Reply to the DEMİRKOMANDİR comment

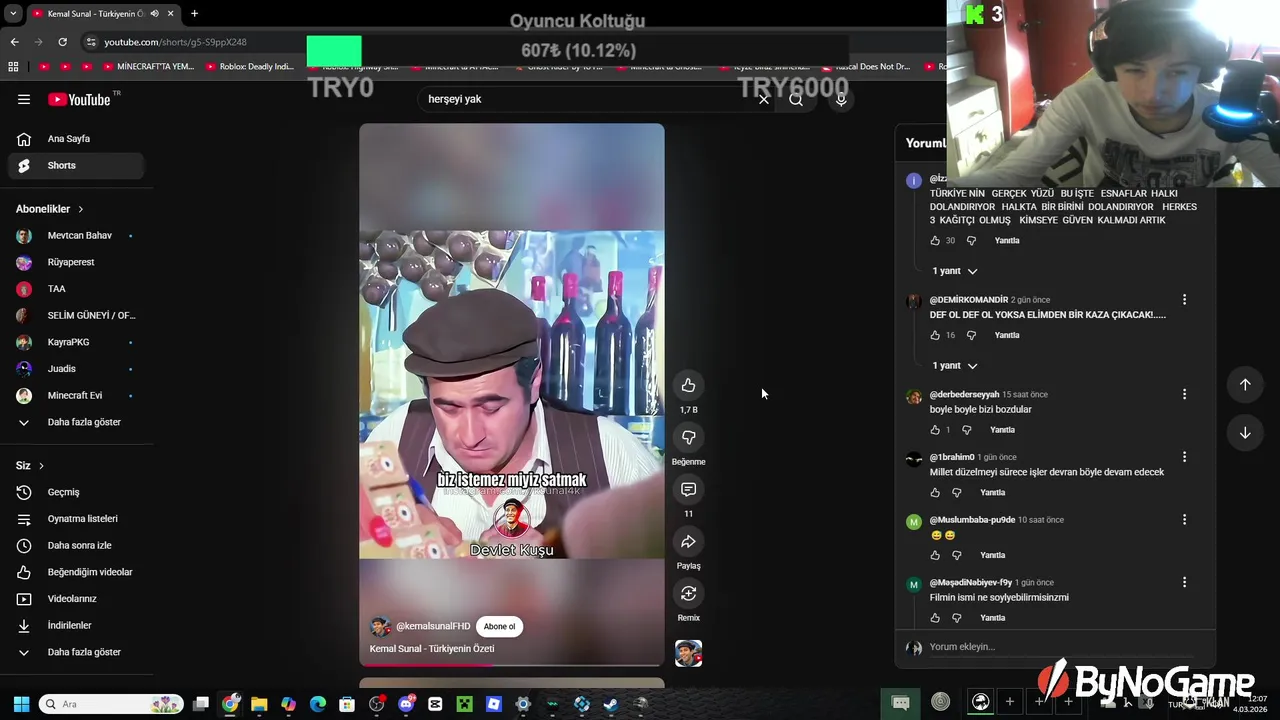click(1007, 336)
